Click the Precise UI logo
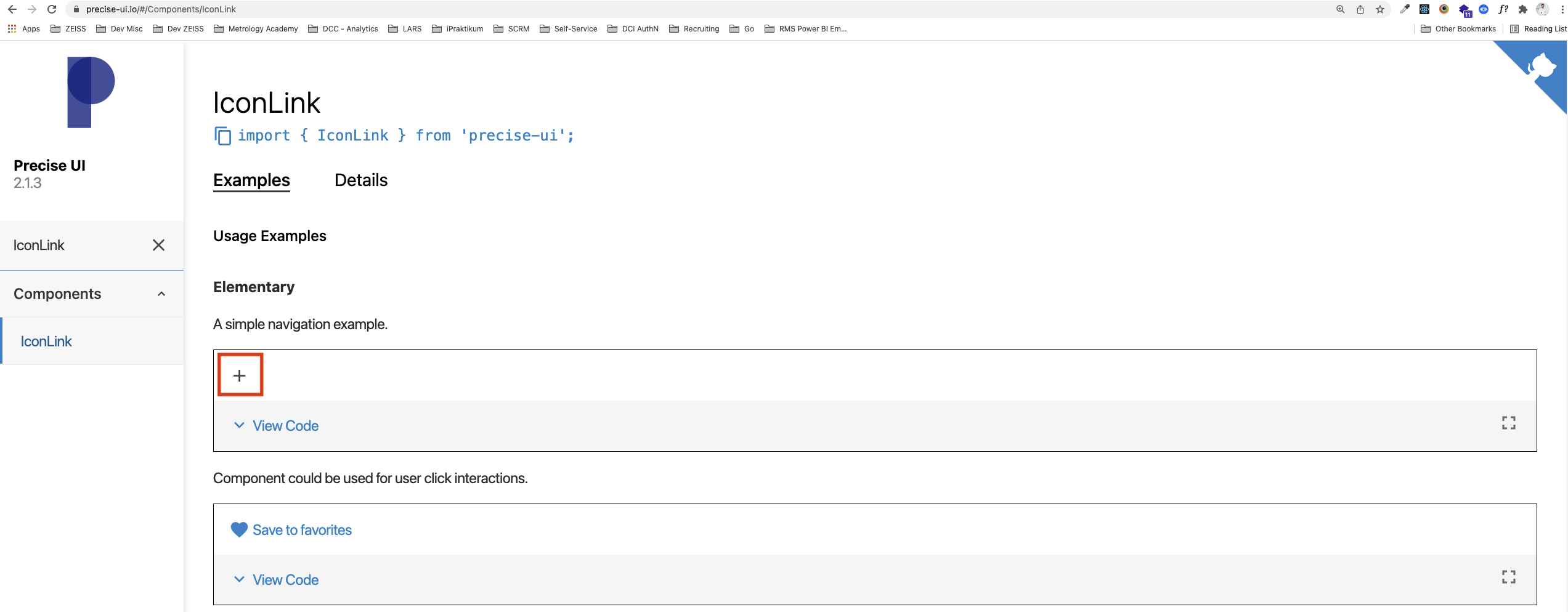The width and height of the screenshot is (1568, 612). (x=91, y=91)
